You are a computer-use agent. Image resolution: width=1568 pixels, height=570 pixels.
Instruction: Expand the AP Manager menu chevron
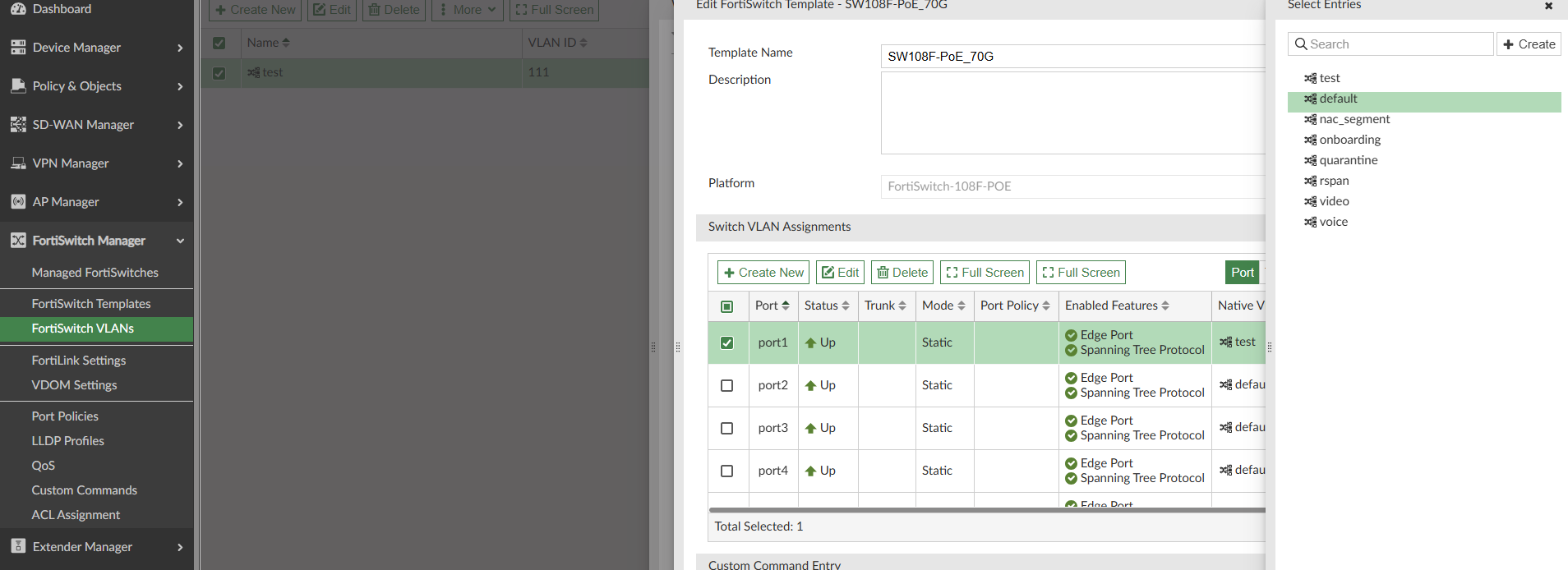tap(180, 202)
